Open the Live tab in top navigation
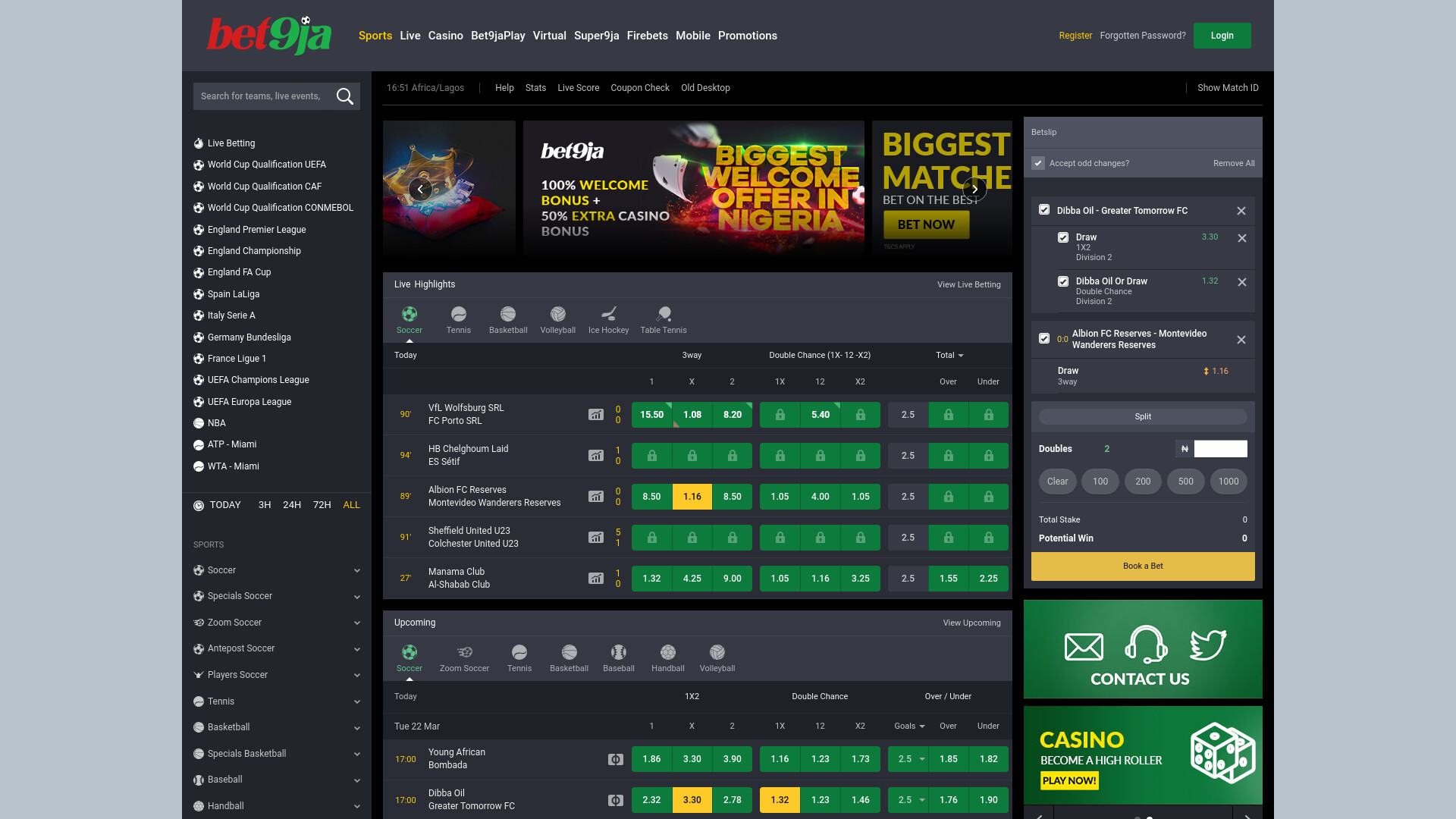This screenshot has height=819, width=1456. [410, 36]
